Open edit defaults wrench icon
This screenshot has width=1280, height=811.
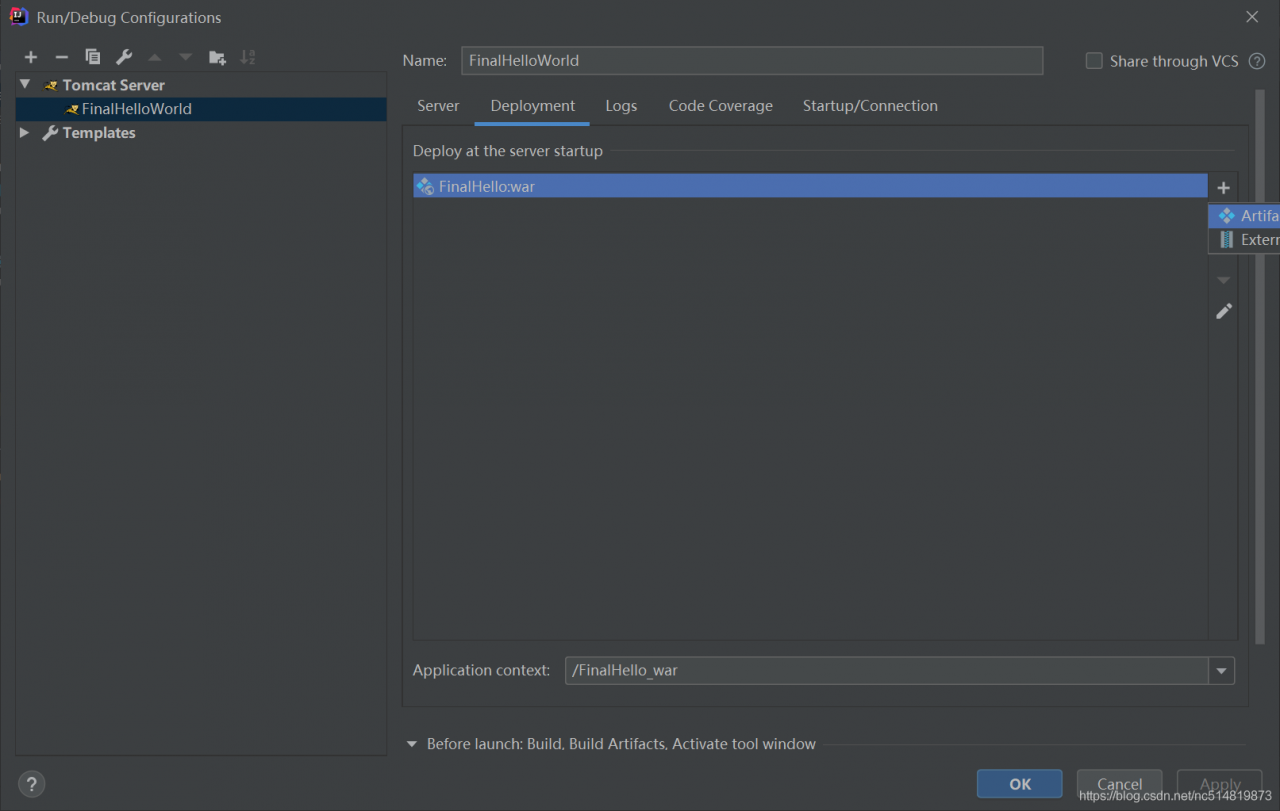[124, 57]
